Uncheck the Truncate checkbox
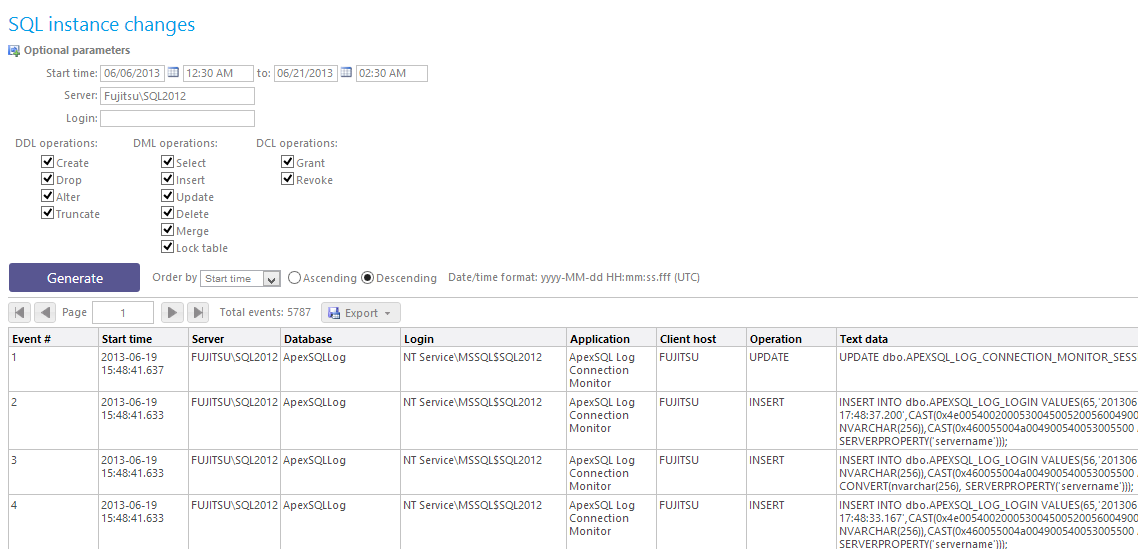The width and height of the screenshot is (1138, 549). (x=48, y=213)
